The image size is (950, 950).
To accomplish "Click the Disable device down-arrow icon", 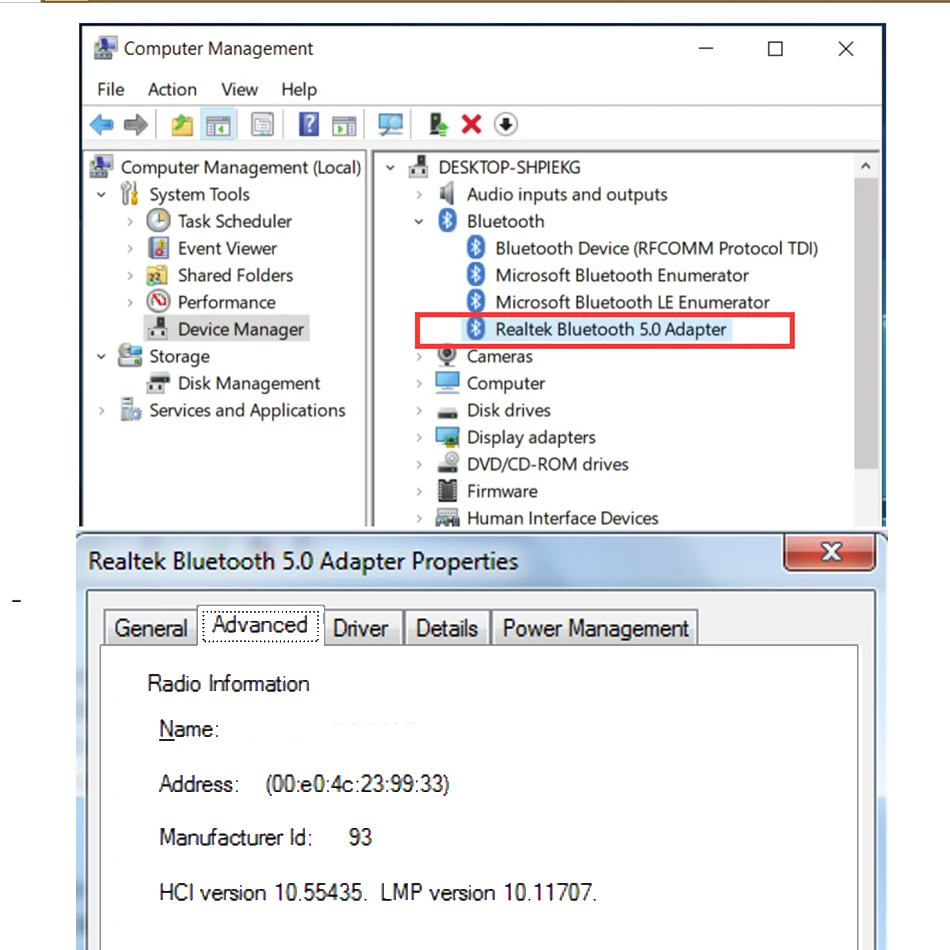I will [505, 125].
